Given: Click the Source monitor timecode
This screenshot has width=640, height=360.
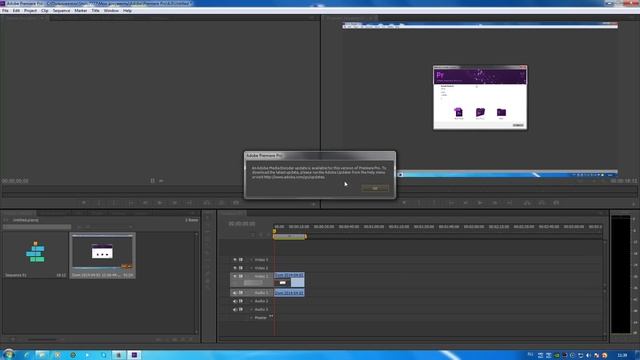Looking at the screenshot, I should [15, 181].
